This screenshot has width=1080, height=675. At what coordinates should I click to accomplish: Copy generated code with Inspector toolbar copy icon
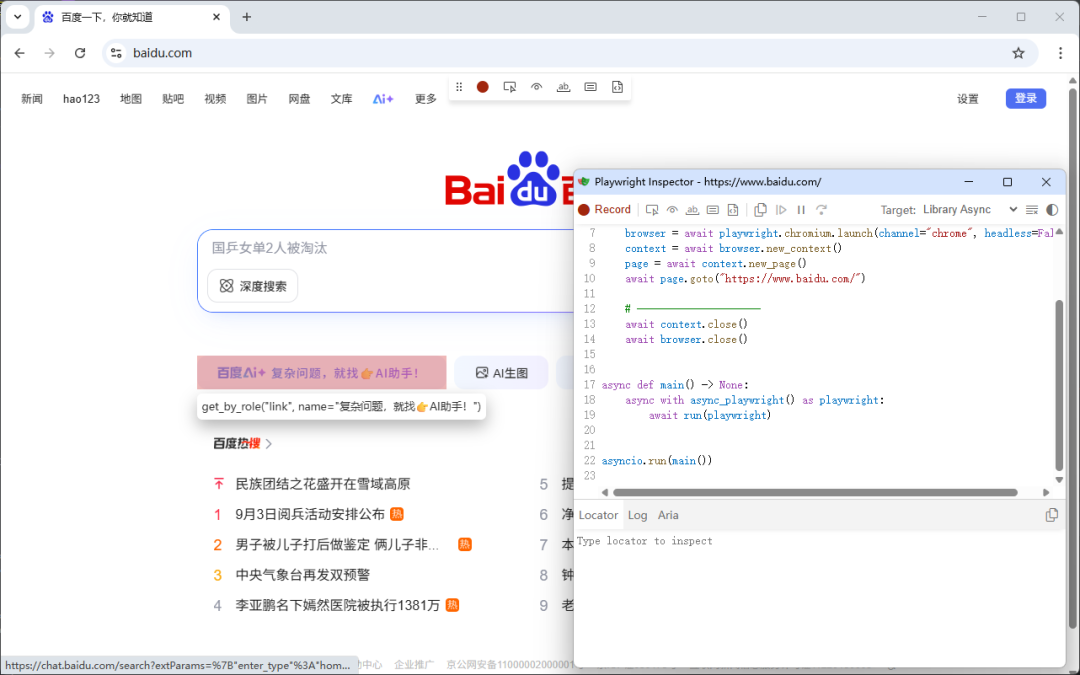tap(760, 209)
